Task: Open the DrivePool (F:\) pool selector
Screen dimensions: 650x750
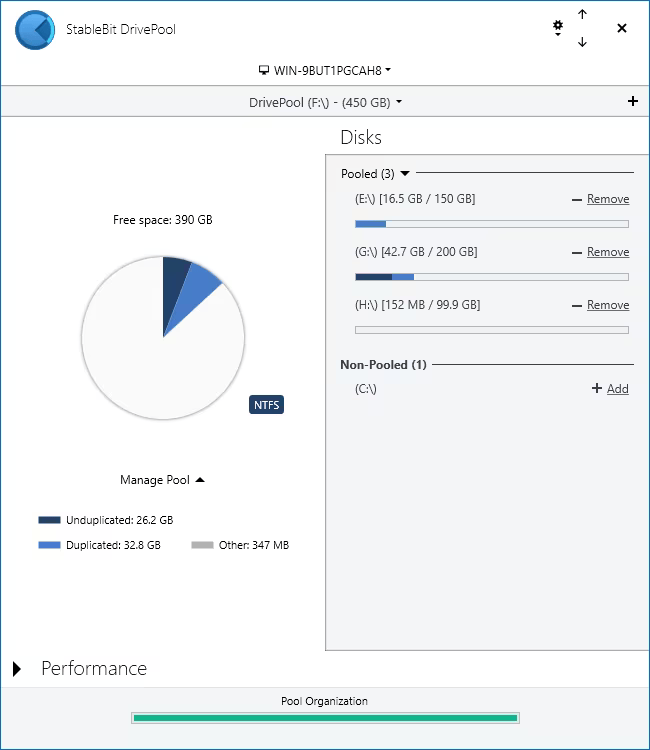Action: coord(325,102)
